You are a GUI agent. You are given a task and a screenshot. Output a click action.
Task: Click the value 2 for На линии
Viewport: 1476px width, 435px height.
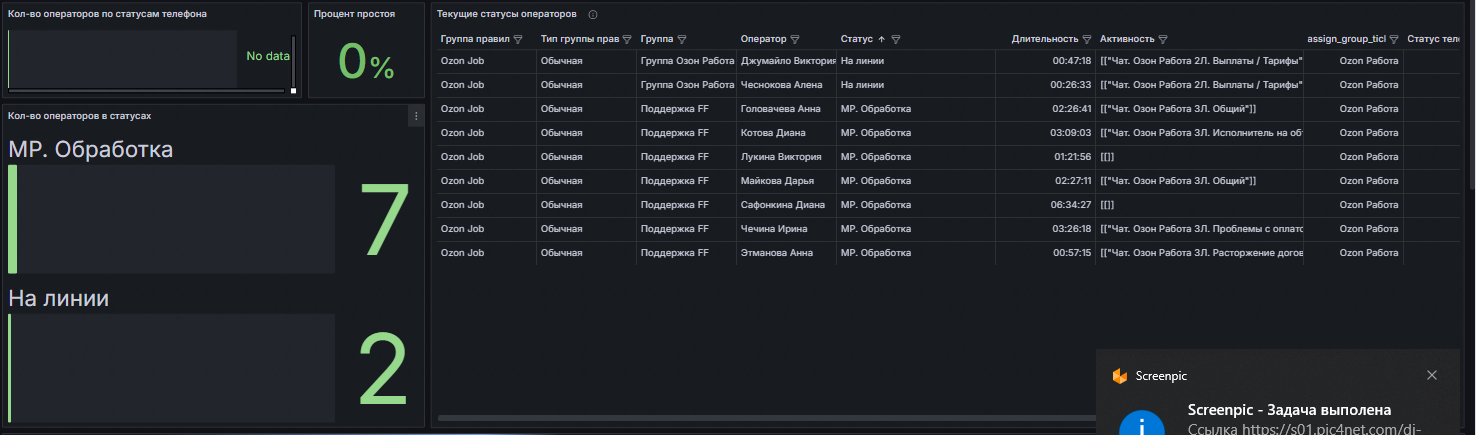coord(384,368)
